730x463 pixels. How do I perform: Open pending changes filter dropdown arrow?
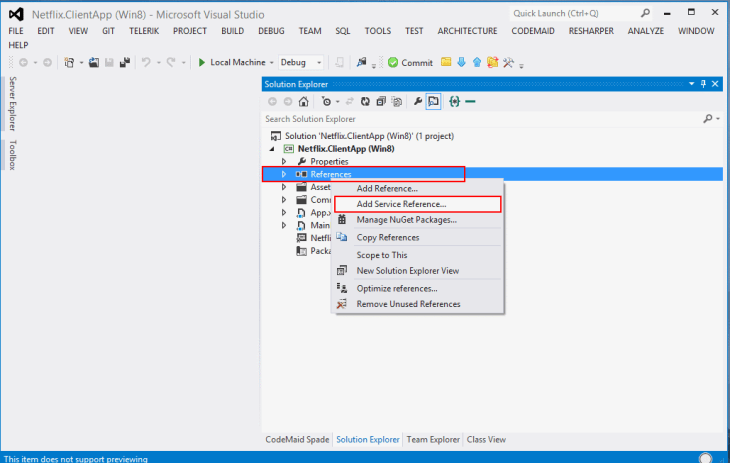338,102
